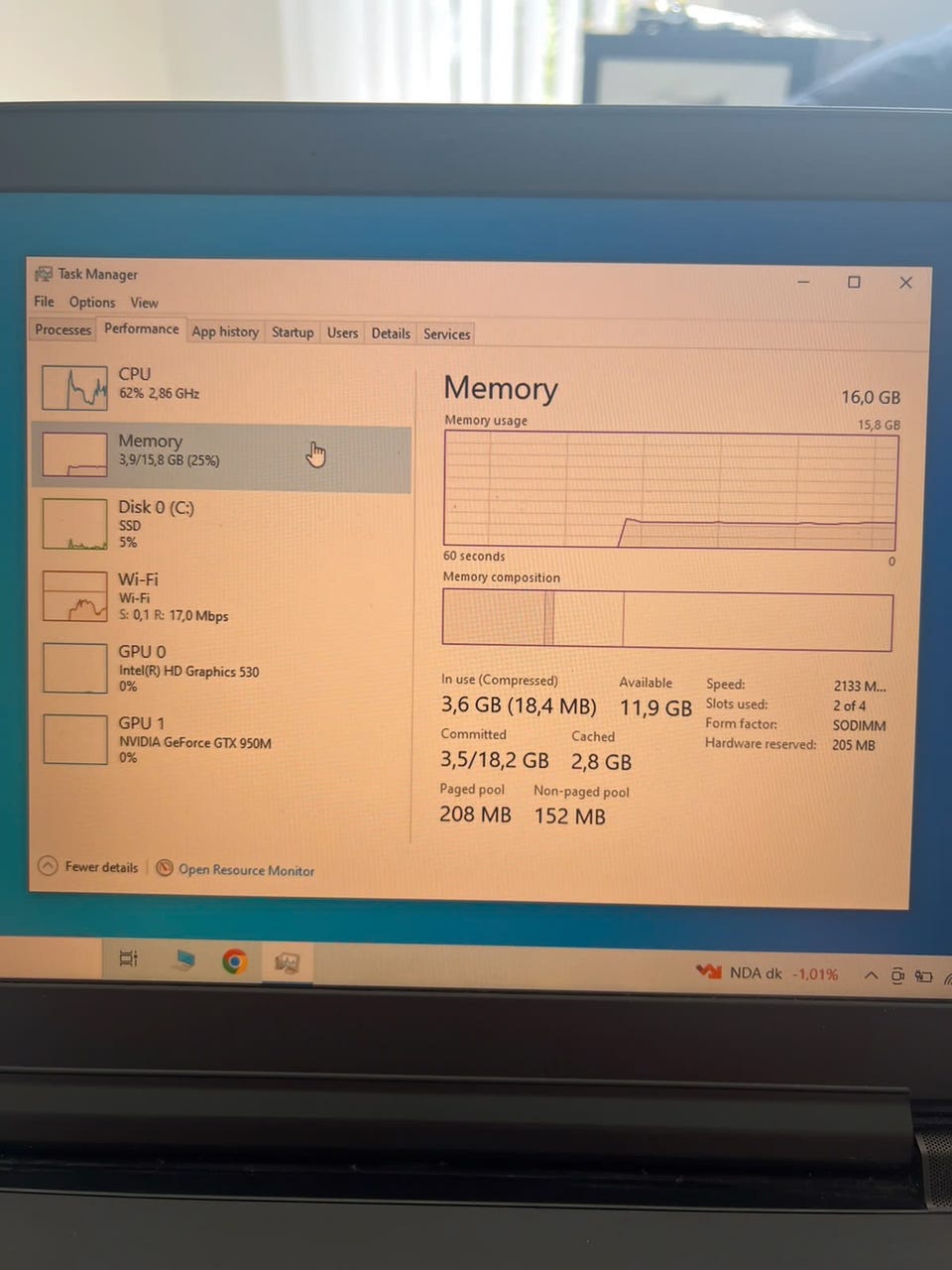
Task: Click the Resource Monitor icon
Action: coord(165,868)
